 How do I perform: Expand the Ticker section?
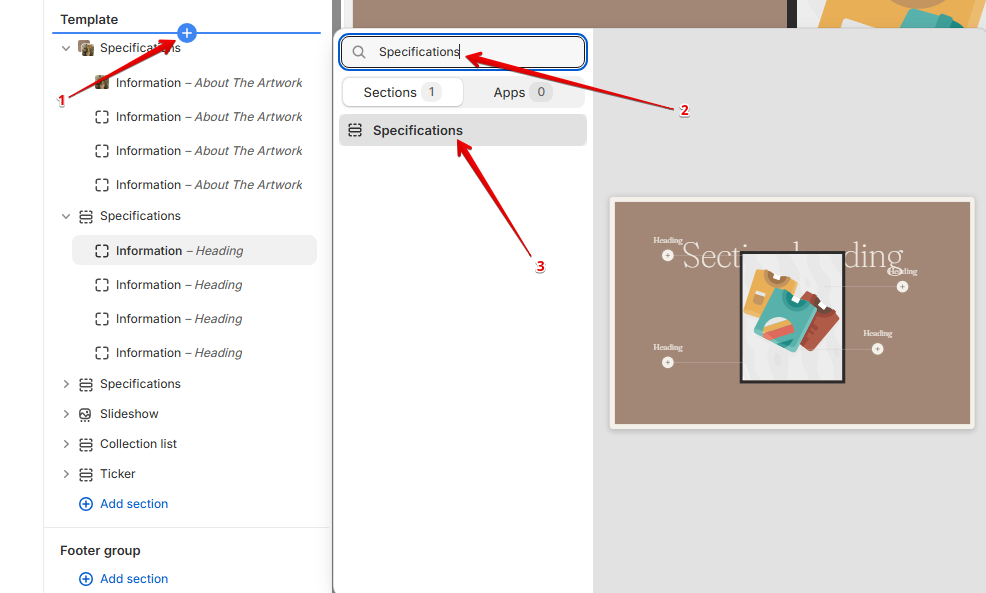click(x=66, y=474)
